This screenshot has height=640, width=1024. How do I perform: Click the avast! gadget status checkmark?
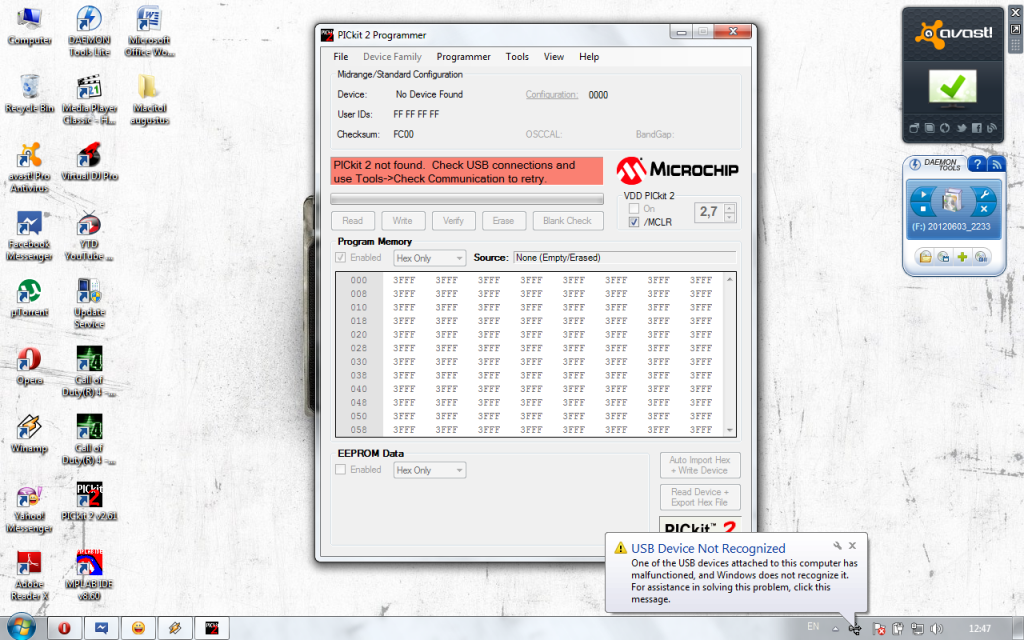pos(953,87)
